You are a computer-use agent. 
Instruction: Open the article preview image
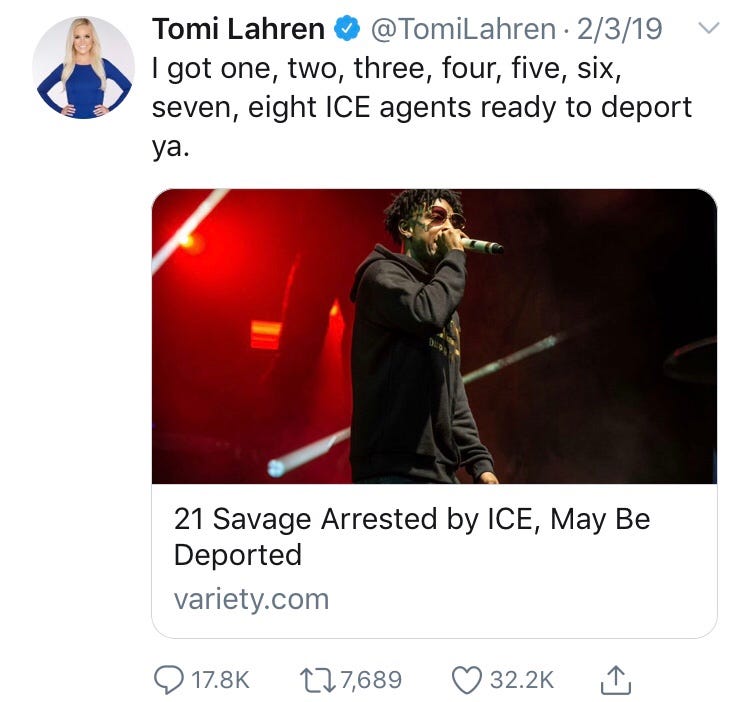434,336
